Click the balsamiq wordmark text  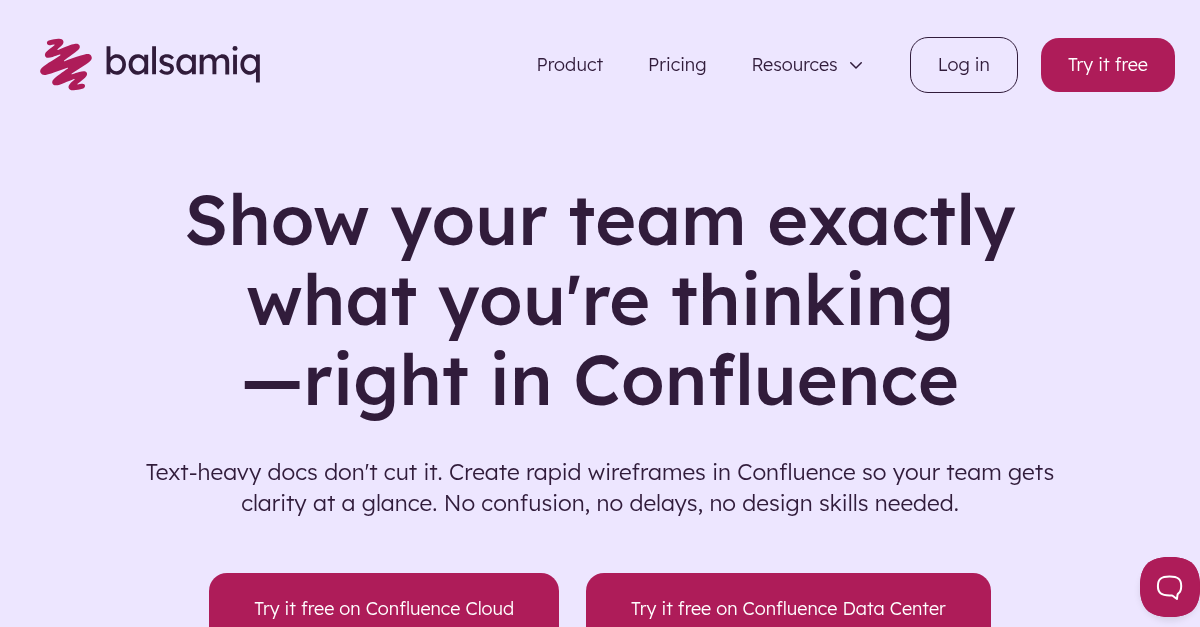183,63
